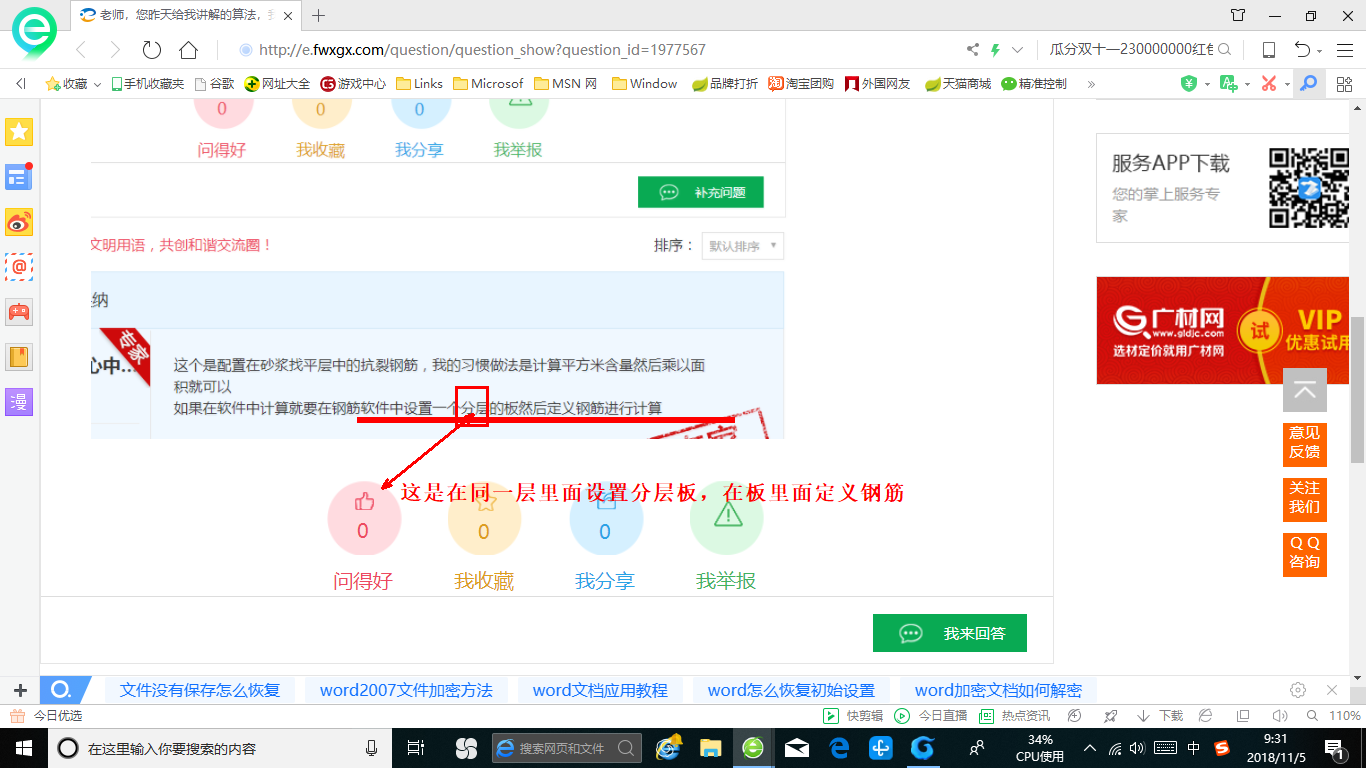Open the mail @ sidebar icon
This screenshot has height=768, width=1366.
[x=19, y=267]
